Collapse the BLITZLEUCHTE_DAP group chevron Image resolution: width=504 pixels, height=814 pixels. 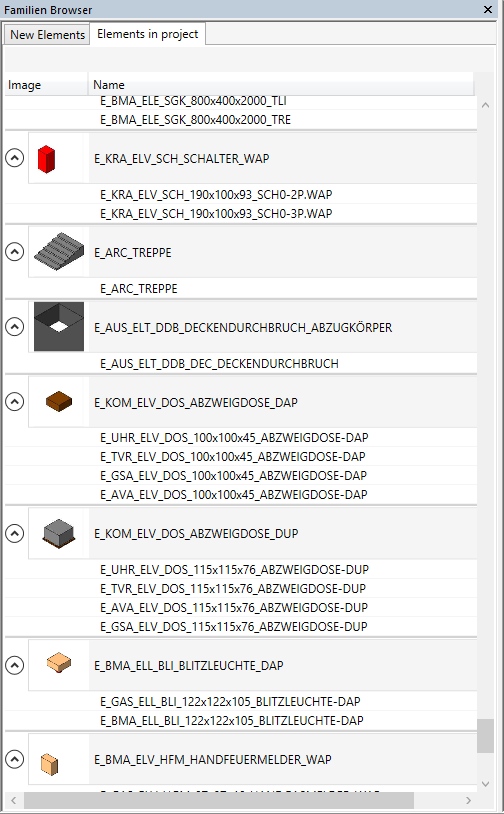(x=15, y=665)
